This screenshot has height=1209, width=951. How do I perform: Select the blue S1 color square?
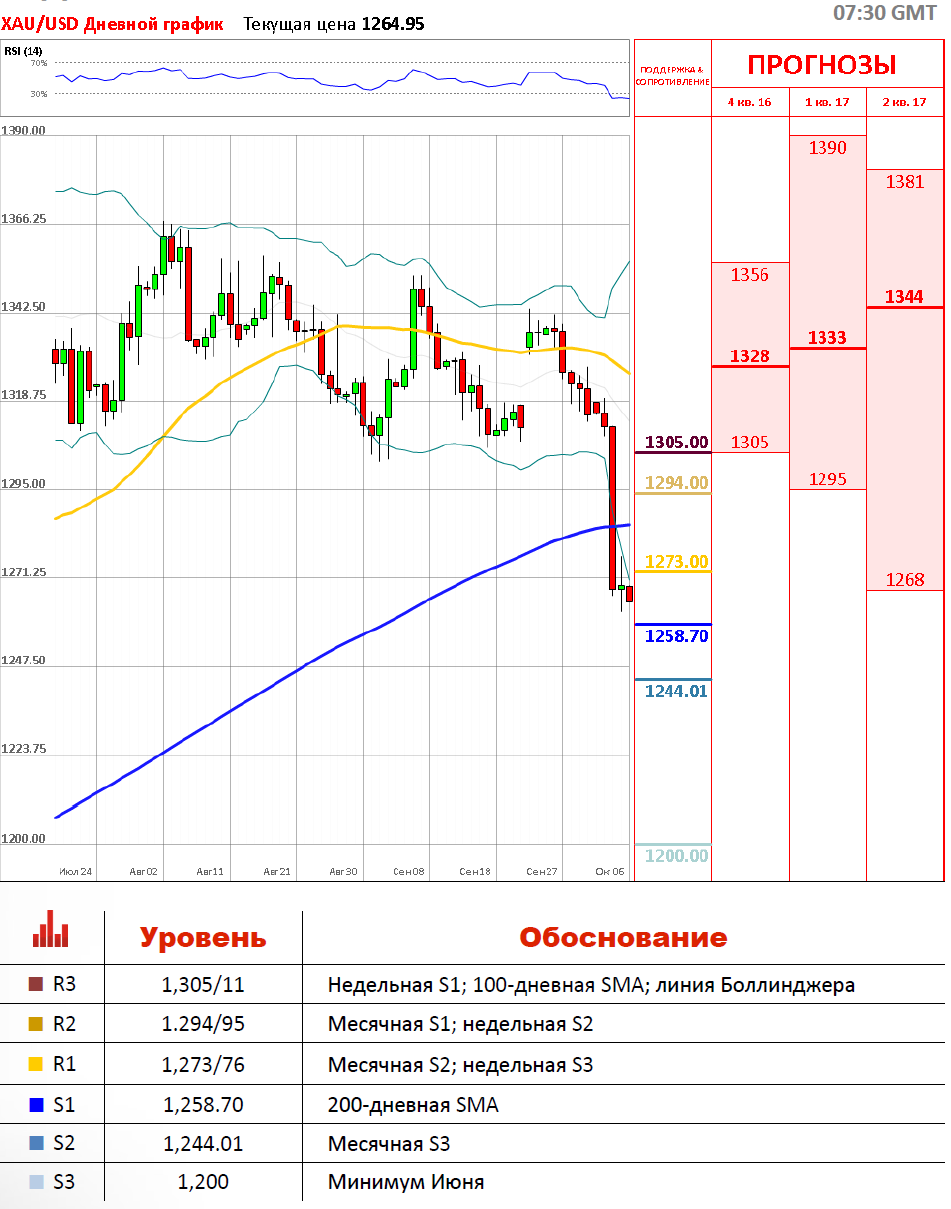click(37, 1105)
